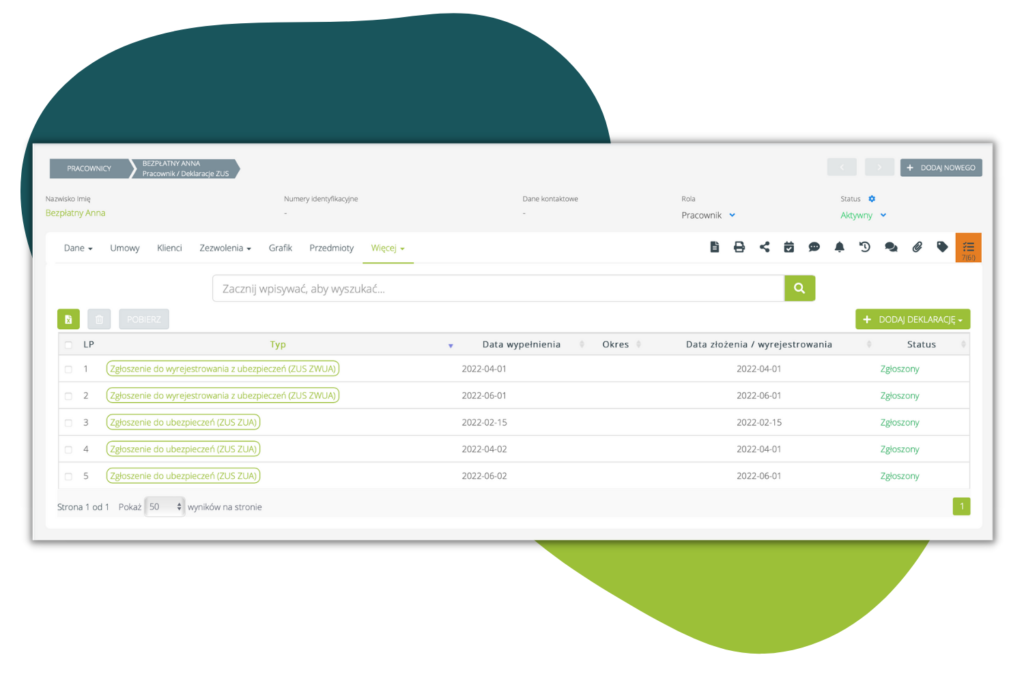Click the print icon in the toolbar
The height and width of the screenshot is (683, 1024).
click(x=739, y=247)
